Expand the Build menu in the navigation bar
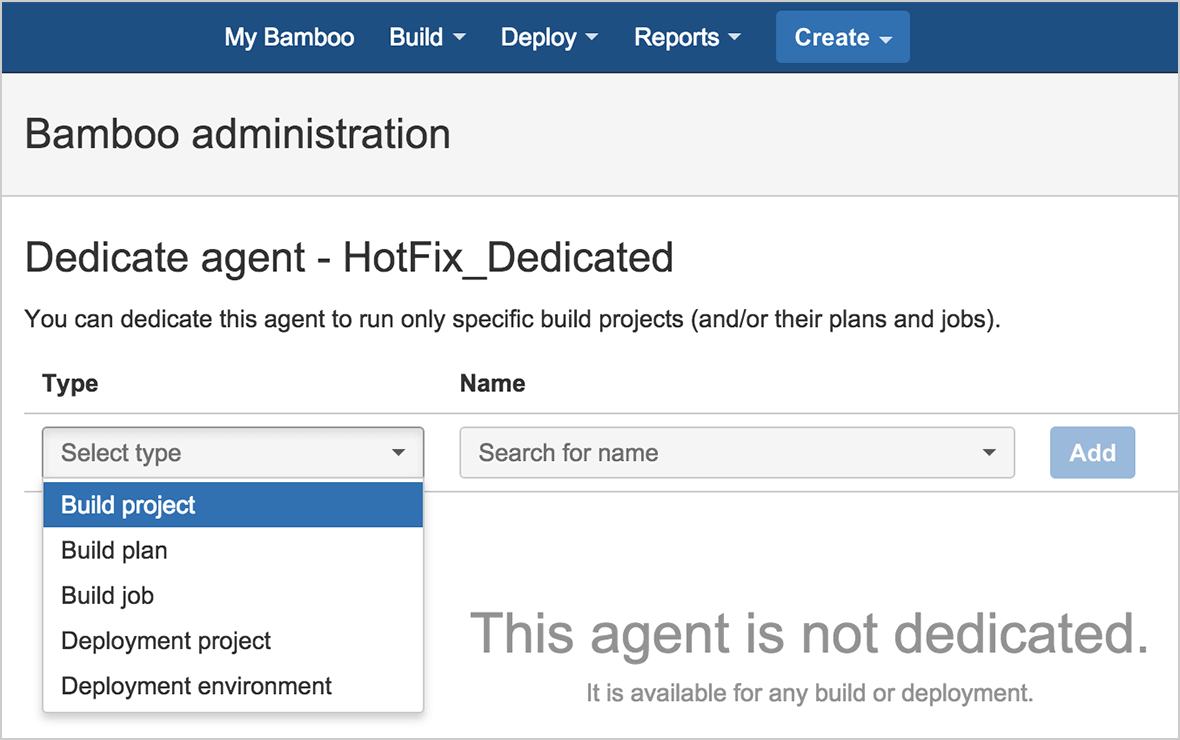This screenshot has width=1180, height=740. tap(427, 36)
